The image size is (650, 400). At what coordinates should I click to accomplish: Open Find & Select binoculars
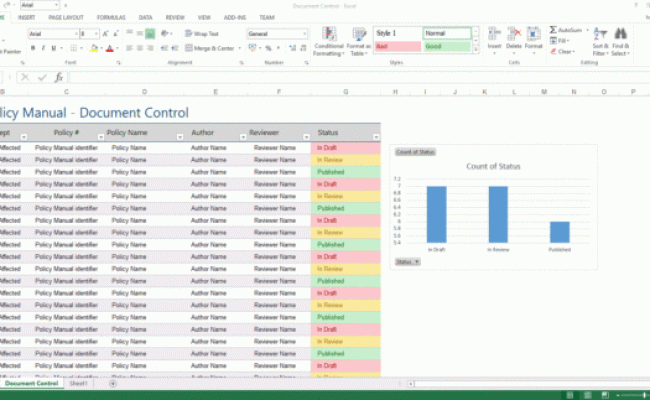[620, 41]
